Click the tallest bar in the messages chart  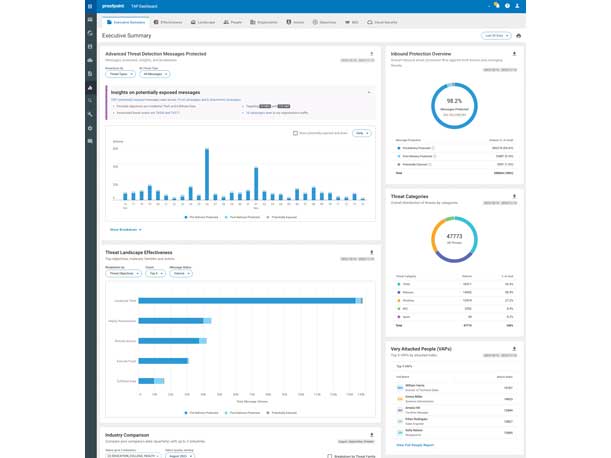point(207,174)
